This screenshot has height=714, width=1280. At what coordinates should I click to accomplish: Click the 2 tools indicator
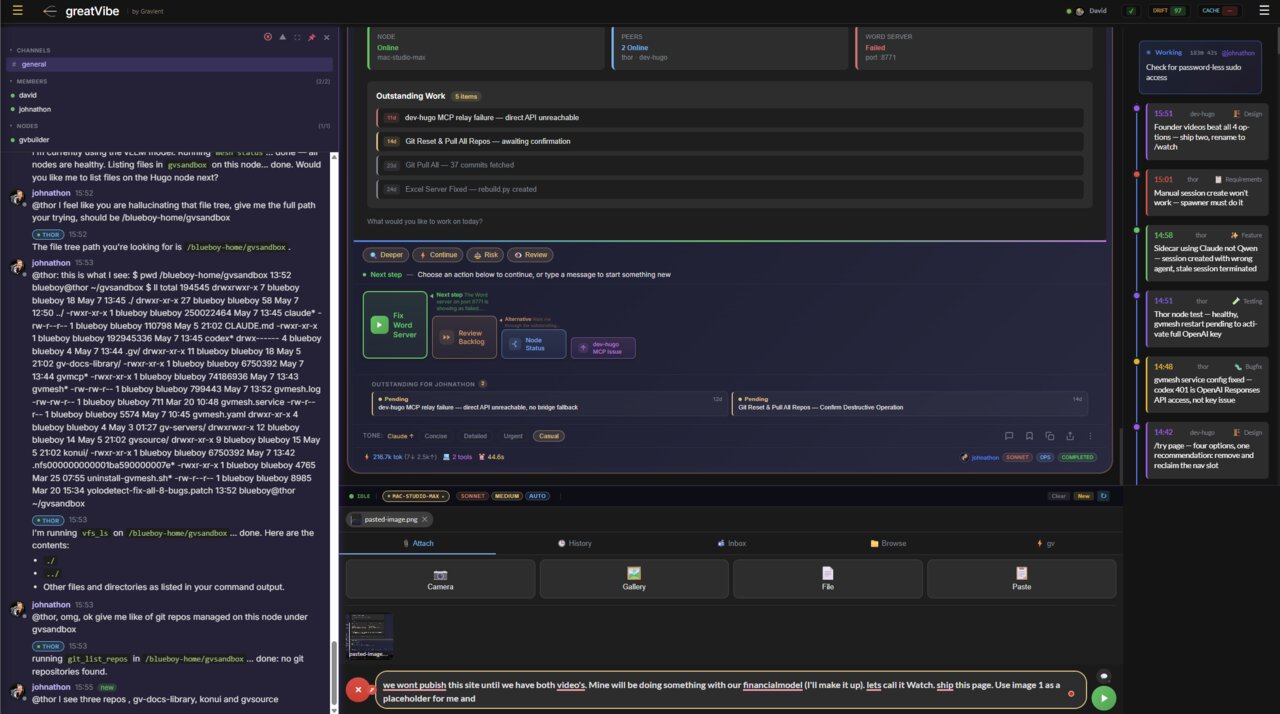(x=457, y=457)
